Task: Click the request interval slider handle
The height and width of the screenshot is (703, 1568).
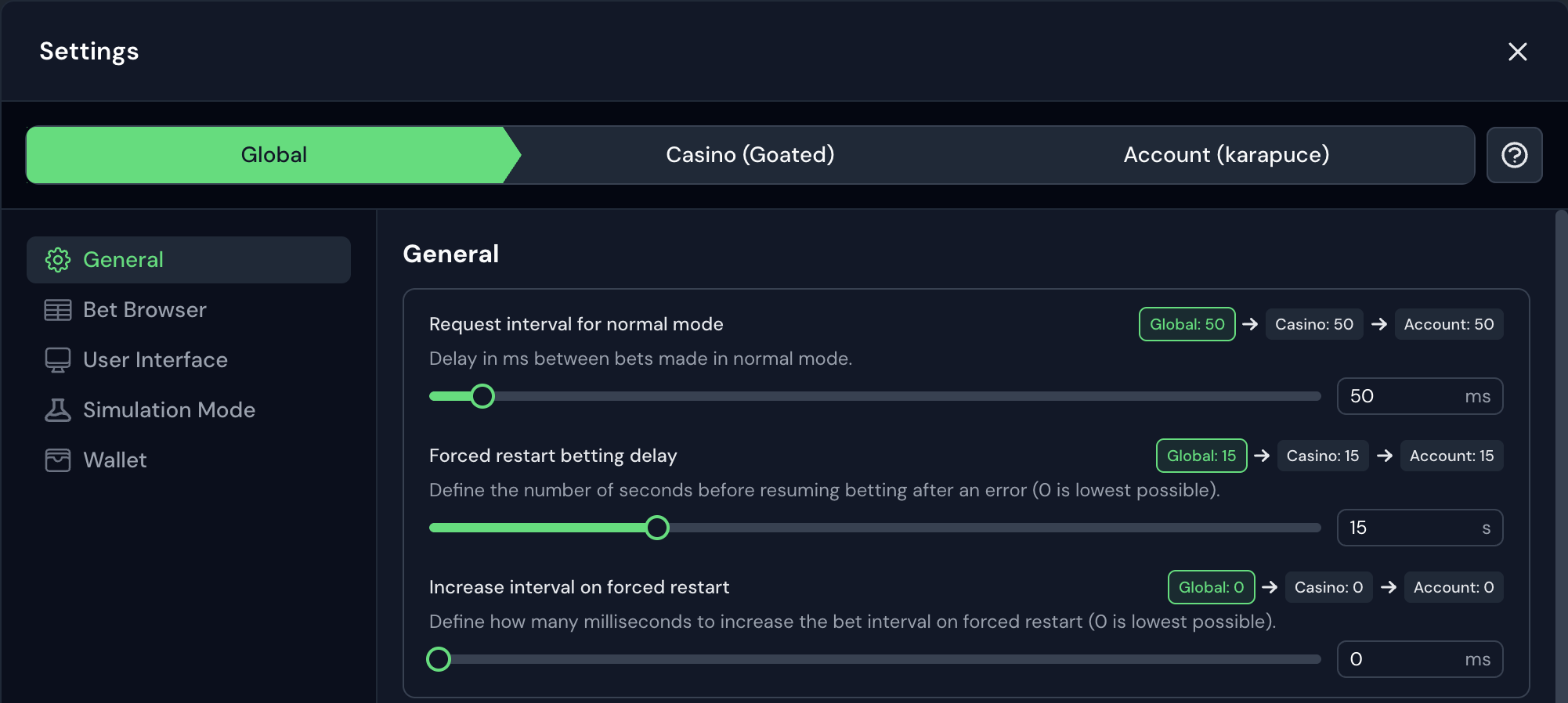Action: [x=482, y=396]
